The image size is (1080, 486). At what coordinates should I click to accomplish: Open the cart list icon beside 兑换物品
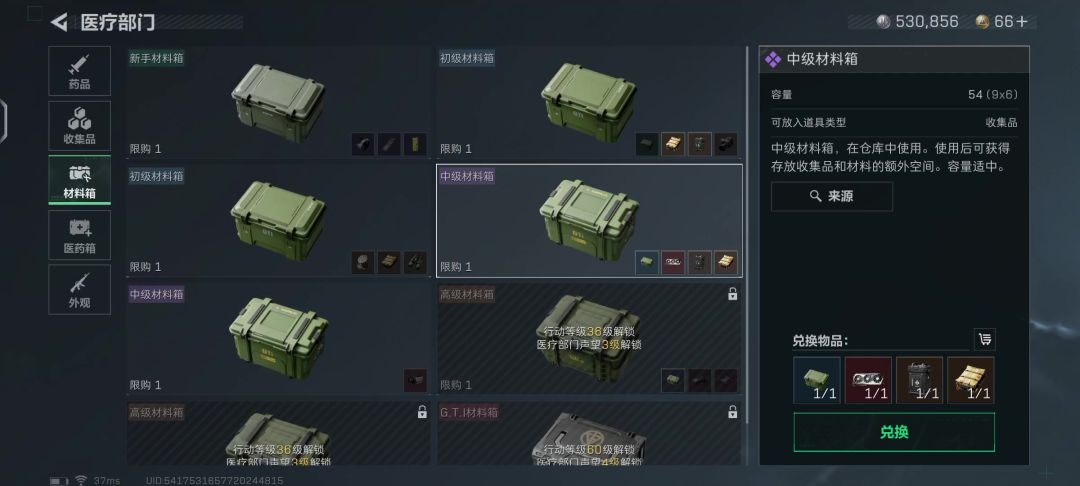coord(984,339)
